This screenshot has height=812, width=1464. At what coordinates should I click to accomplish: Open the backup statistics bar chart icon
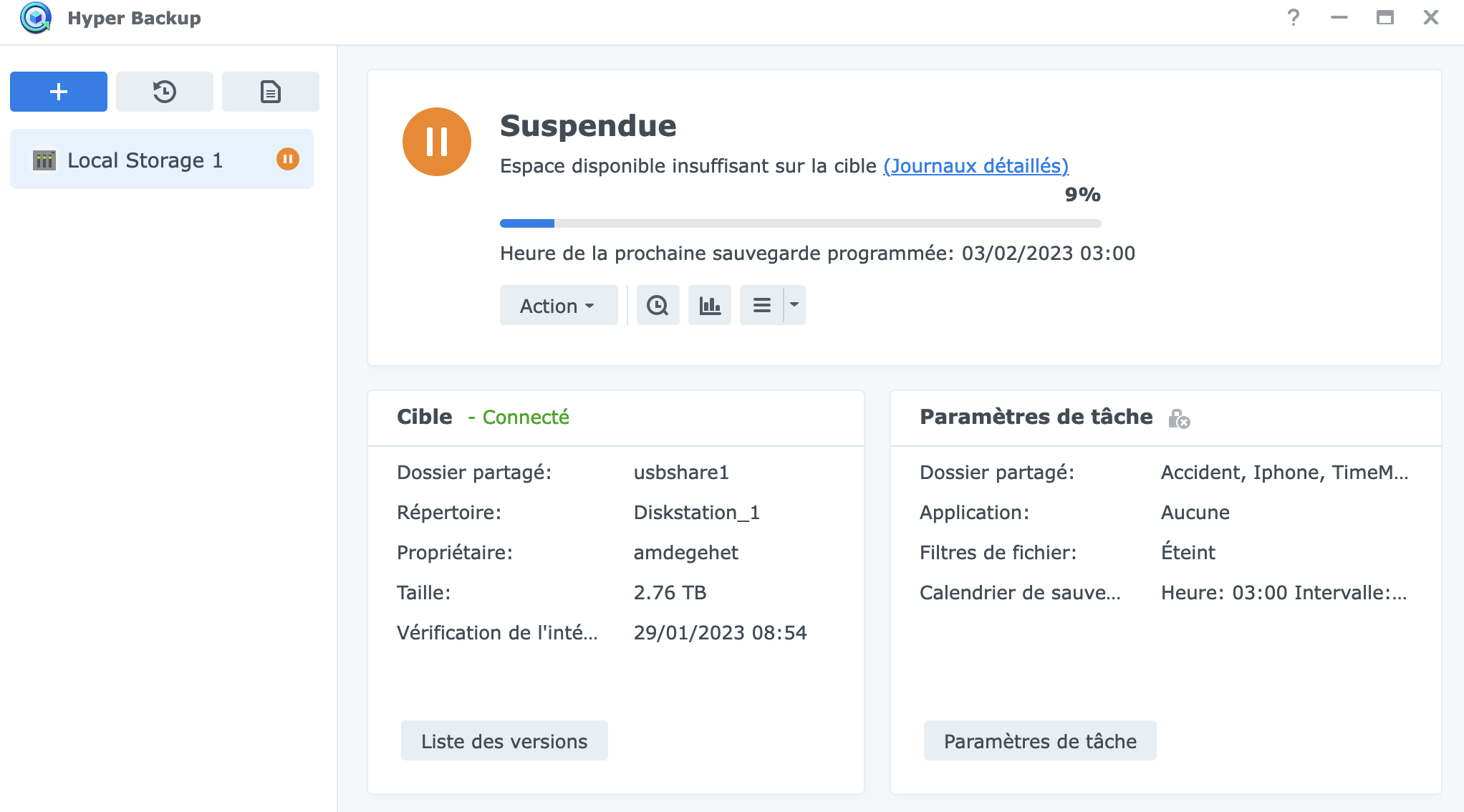pyautogui.click(x=709, y=306)
